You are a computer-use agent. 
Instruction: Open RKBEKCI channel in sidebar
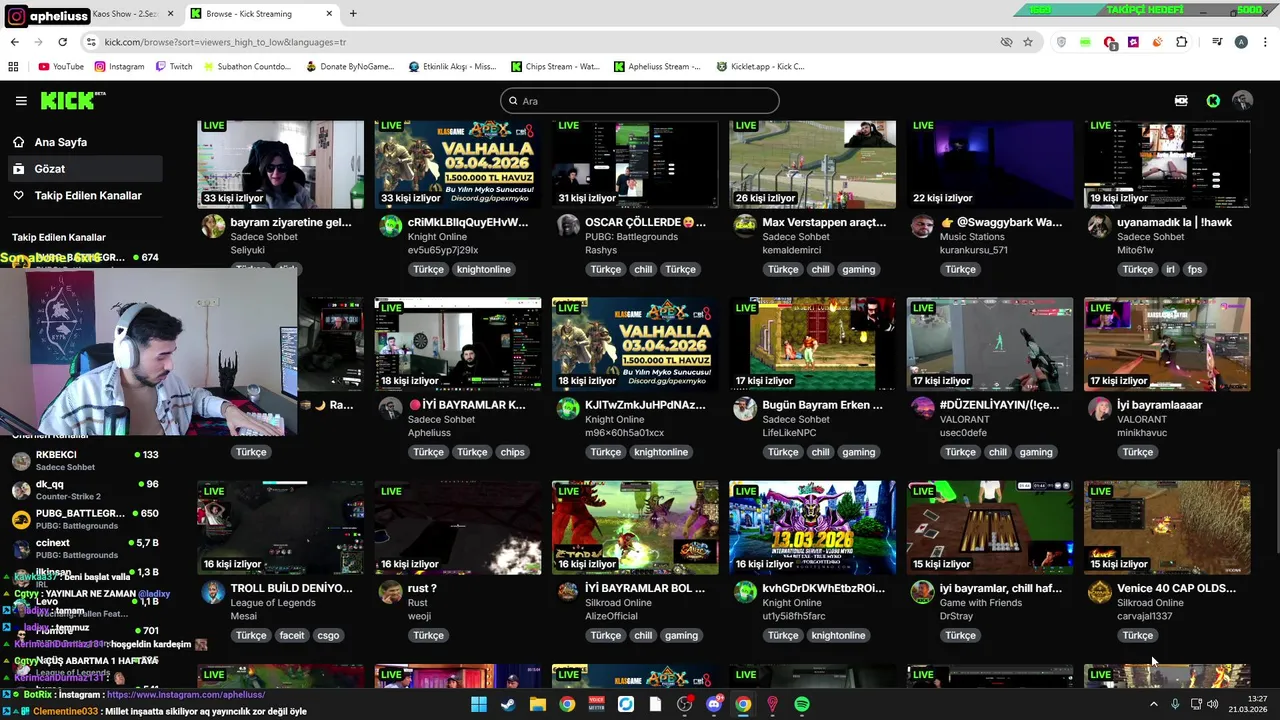click(84, 461)
